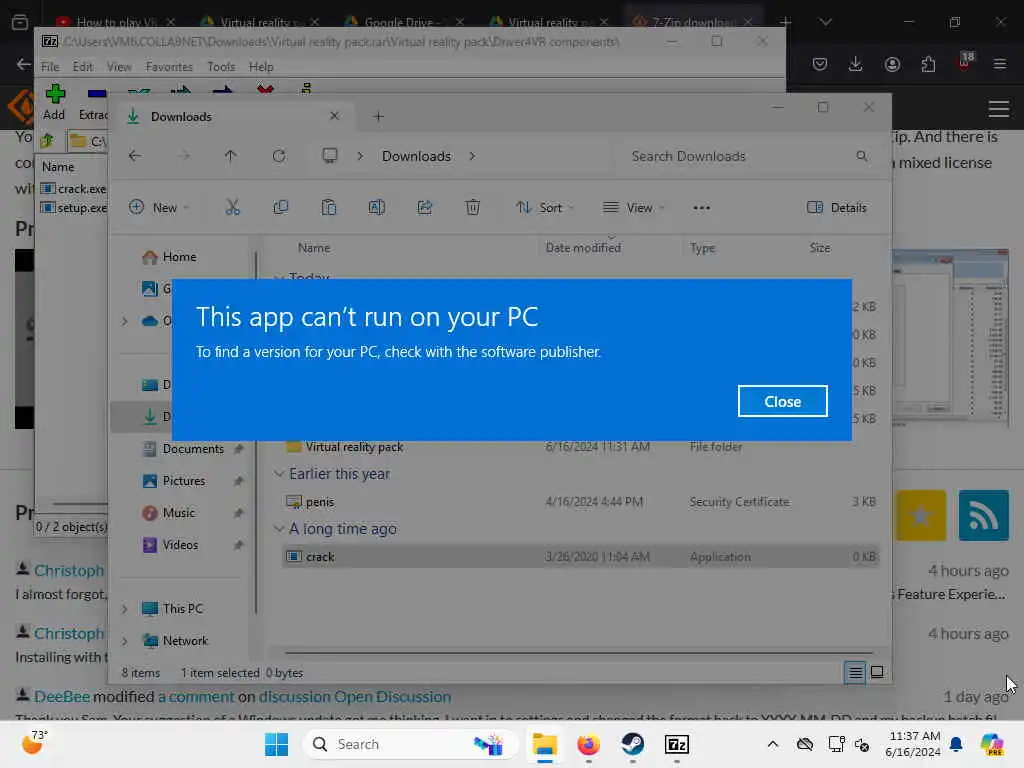The width and height of the screenshot is (1024, 768).
Task: Sort by Date modified column header
Action: (x=583, y=248)
